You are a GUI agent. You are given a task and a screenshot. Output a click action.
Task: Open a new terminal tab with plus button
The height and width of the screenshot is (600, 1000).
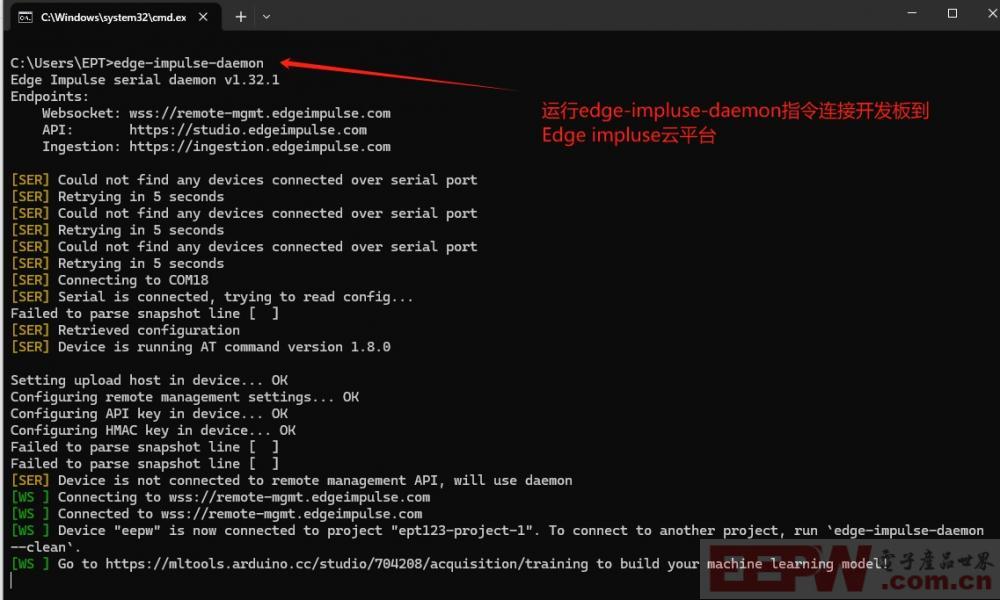[240, 17]
